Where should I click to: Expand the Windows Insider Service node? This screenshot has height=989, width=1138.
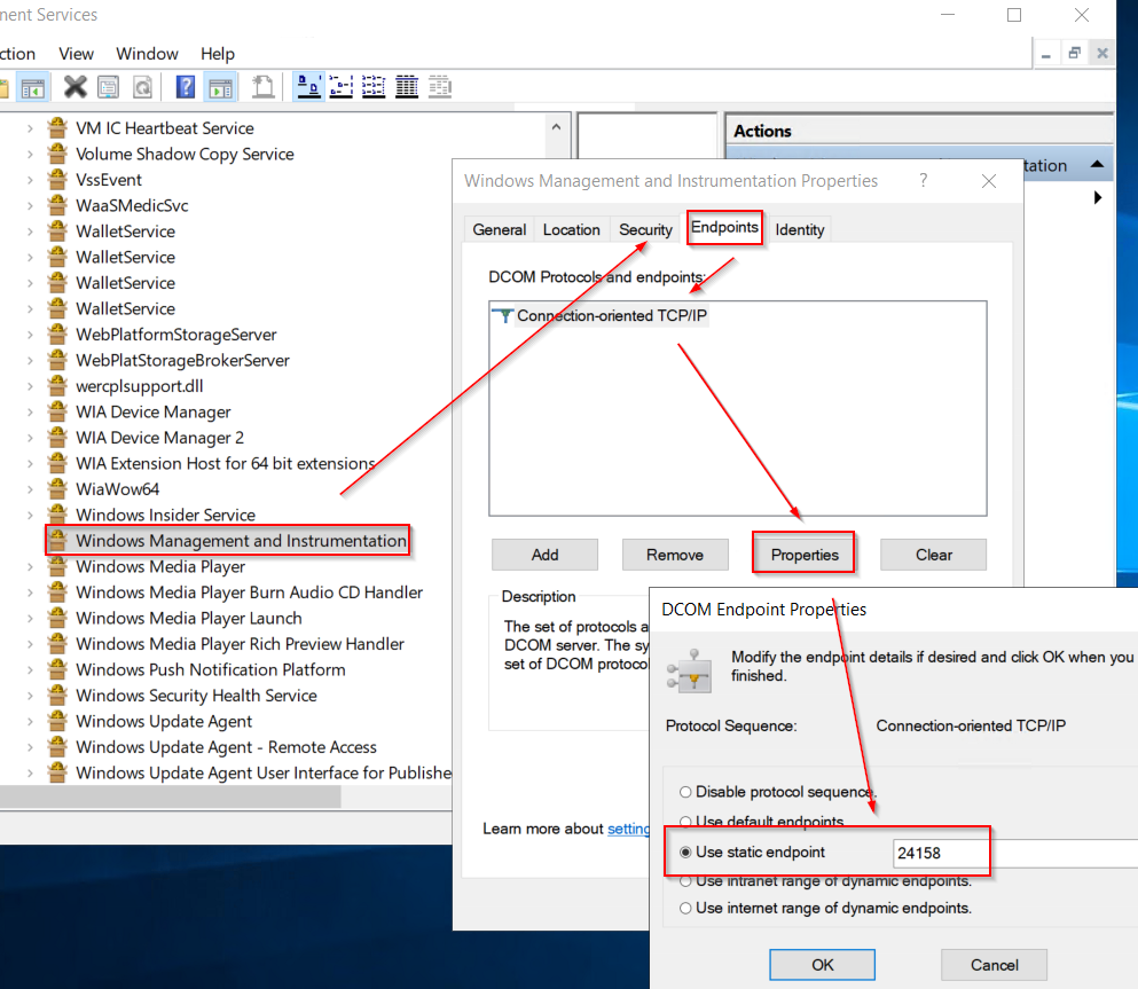click(30, 514)
